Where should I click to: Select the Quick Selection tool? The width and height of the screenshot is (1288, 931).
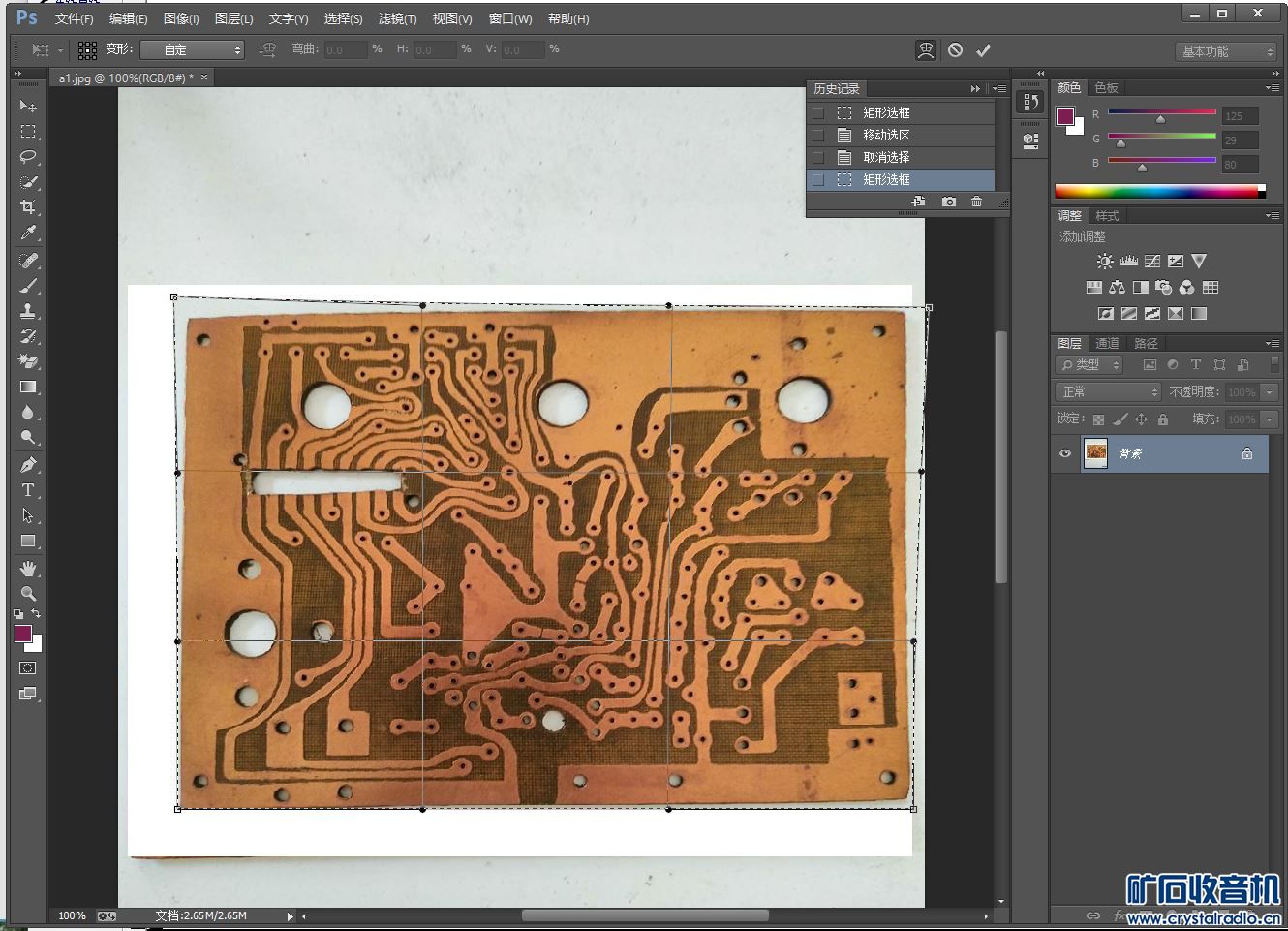(28, 182)
